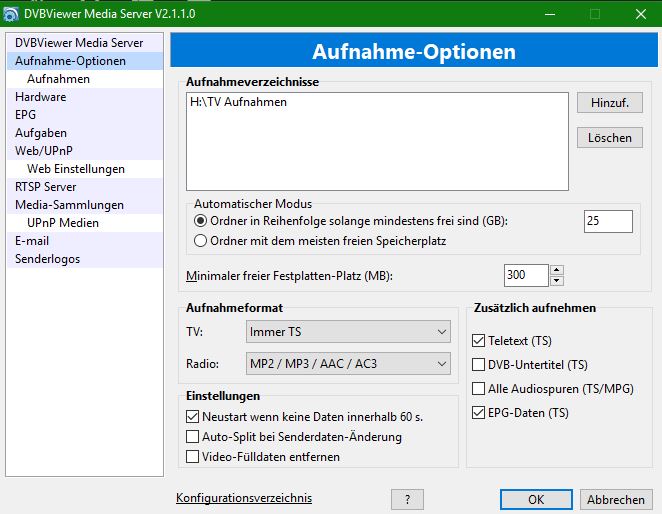662x514 pixels.
Task: Open DVBViewer Media Server settings page
Action: click(85, 43)
